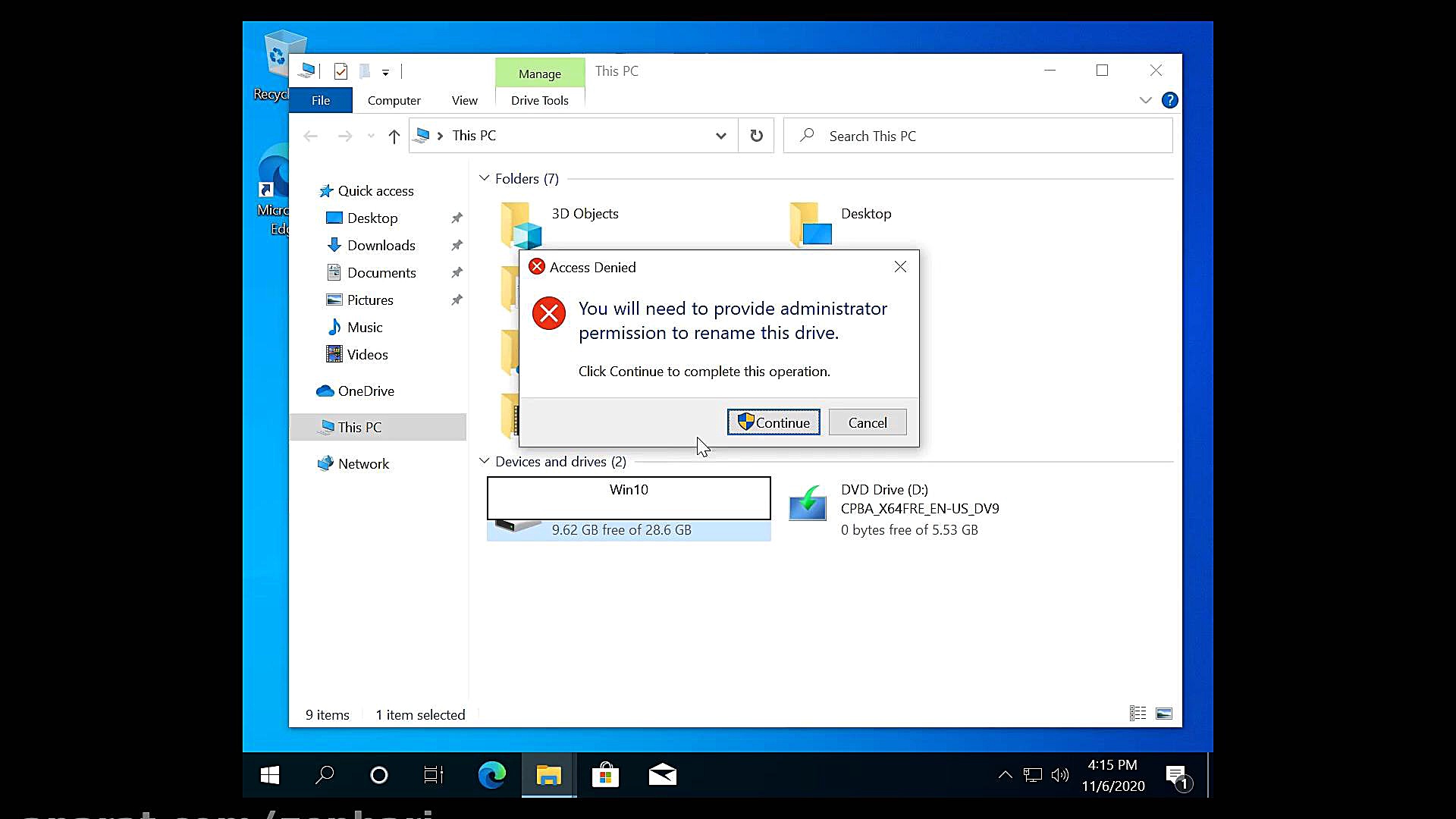Expand the ribbon with chevron arrow
This screenshot has width=1456, height=819.
point(1145,100)
